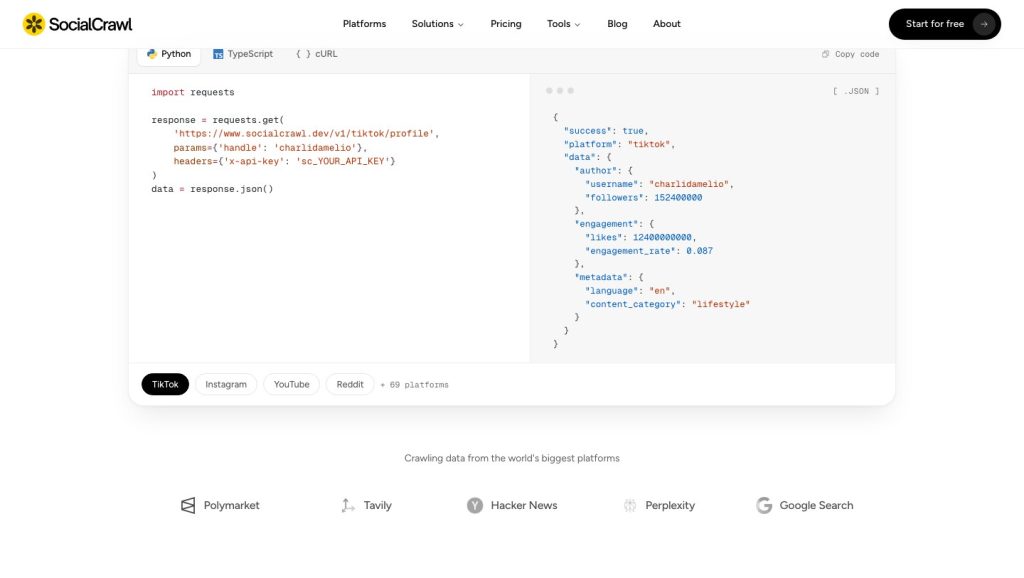Switch to the TypeScript code tab
The width and height of the screenshot is (1024, 578).
[x=243, y=54]
